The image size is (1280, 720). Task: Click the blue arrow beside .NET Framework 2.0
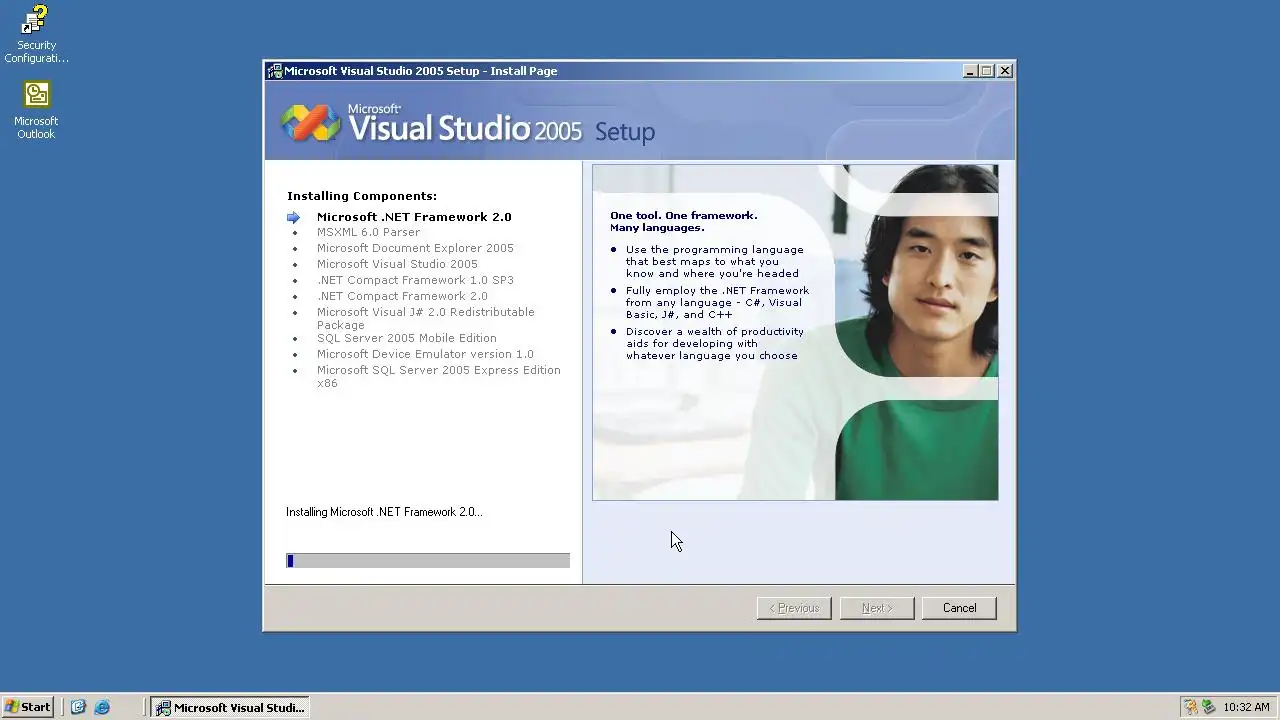pos(293,217)
